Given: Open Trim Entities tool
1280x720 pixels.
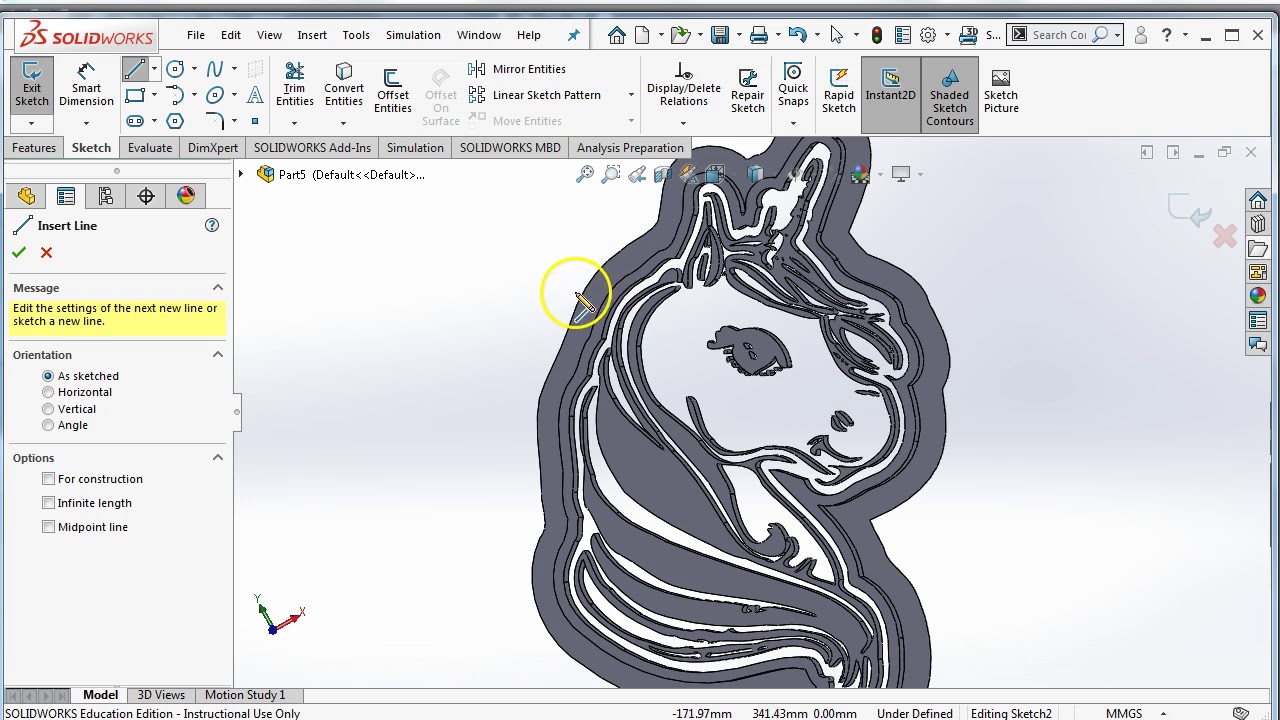Looking at the screenshot, I should click(294, 85).
